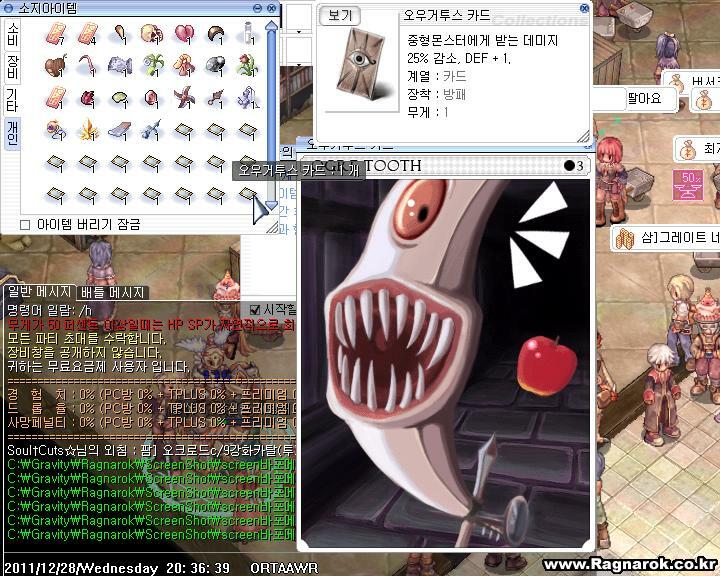The width and height of the screenshot is (720, 576).
Task: Click the heart-shaped item in inventory
Action: click(183, 35)
